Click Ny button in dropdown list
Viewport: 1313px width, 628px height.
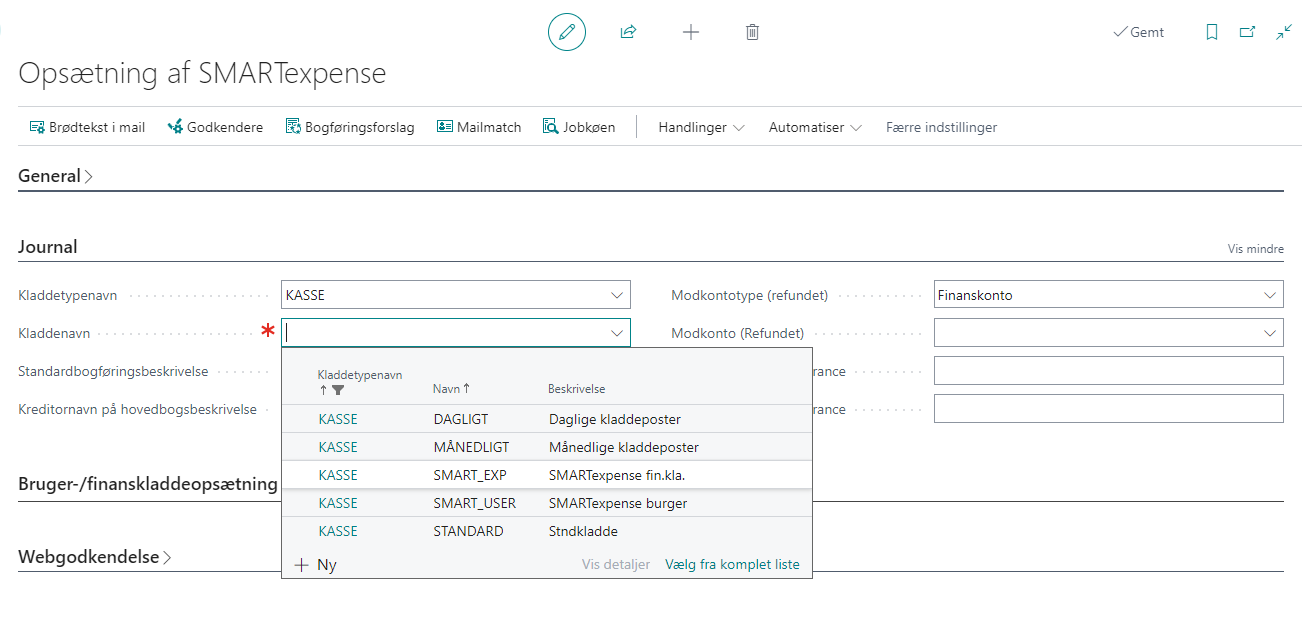(x=316, y=565)
